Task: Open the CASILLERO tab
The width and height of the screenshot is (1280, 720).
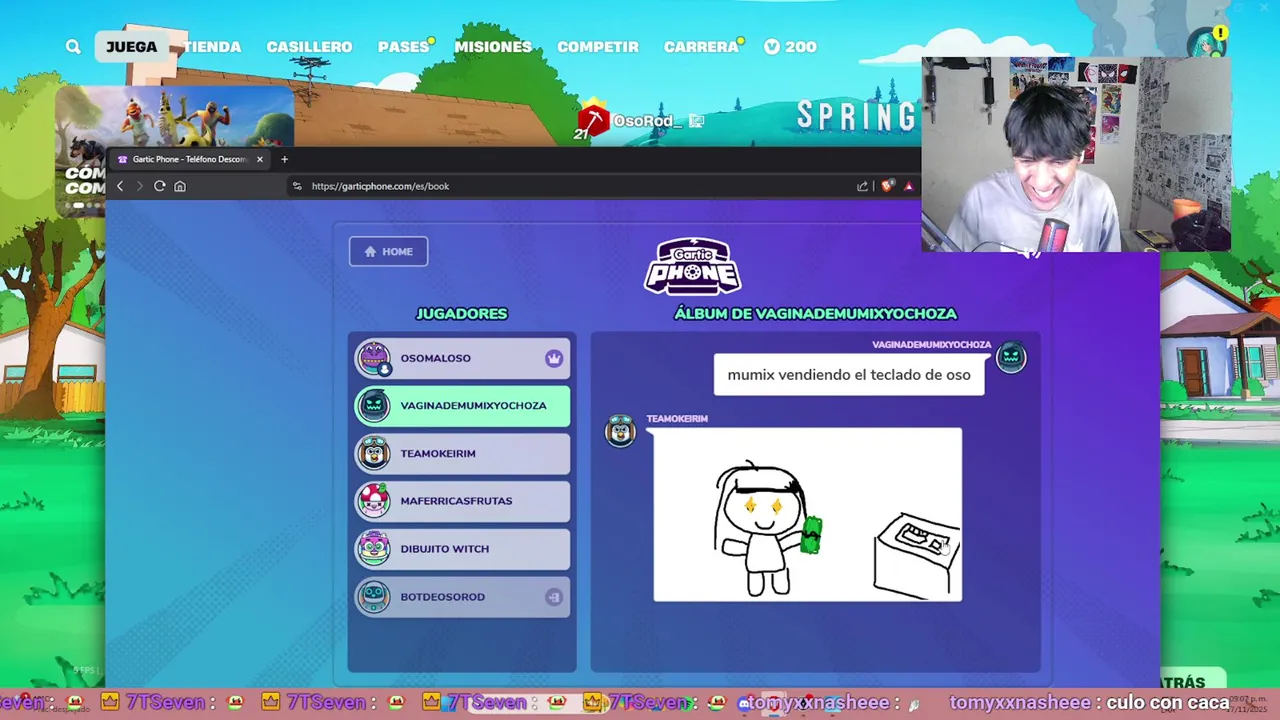Action: [309, 47]
